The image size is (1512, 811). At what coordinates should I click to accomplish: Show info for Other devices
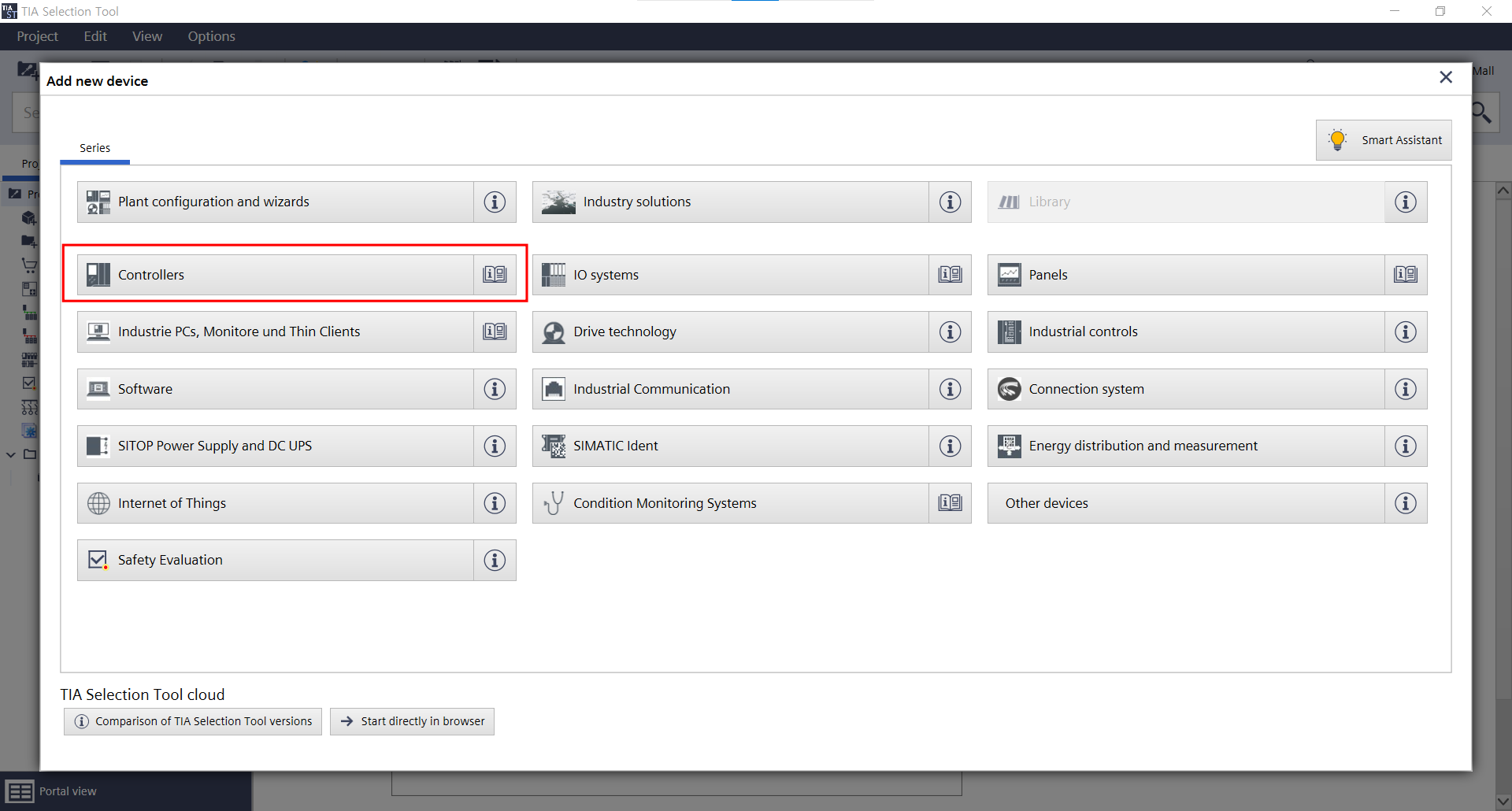(1406, 503)
